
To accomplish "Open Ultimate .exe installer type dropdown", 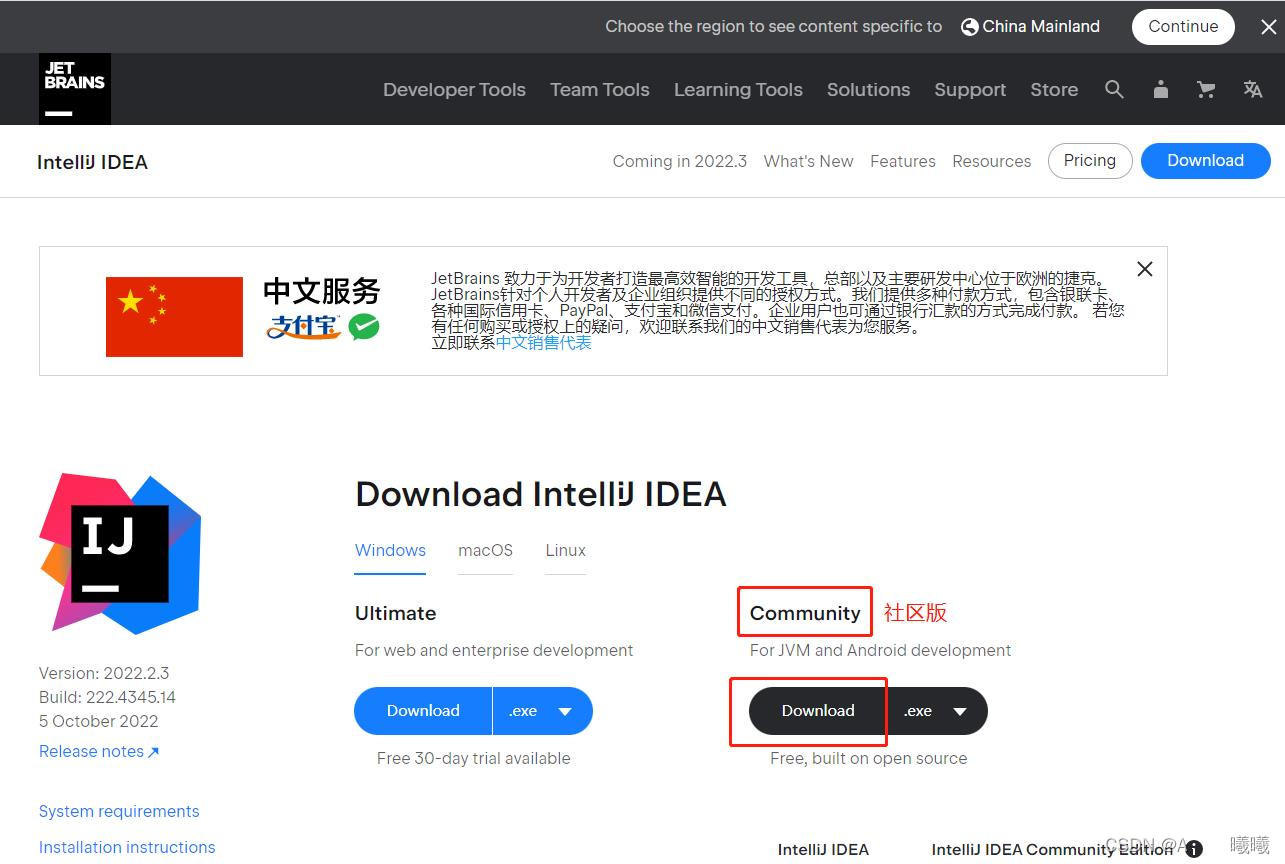I will (x=543, y=711).
